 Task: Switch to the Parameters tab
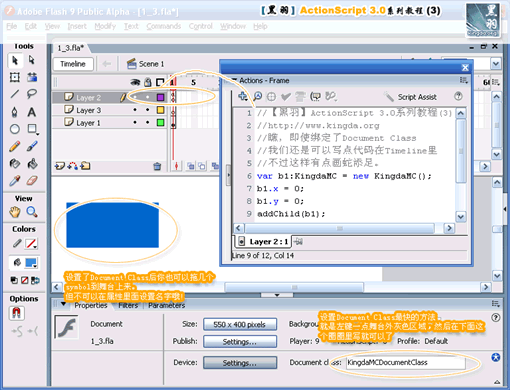(x=166, y=305)
